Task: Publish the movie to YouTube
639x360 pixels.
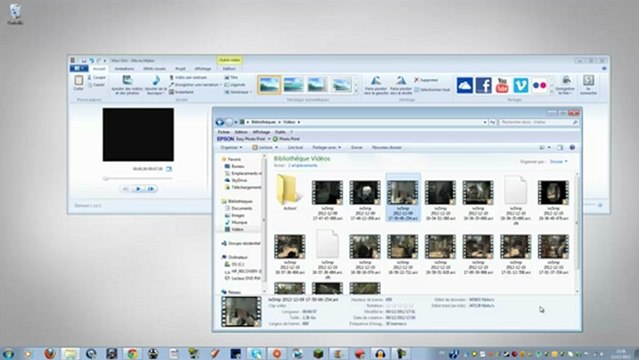Action: (502, 85)
